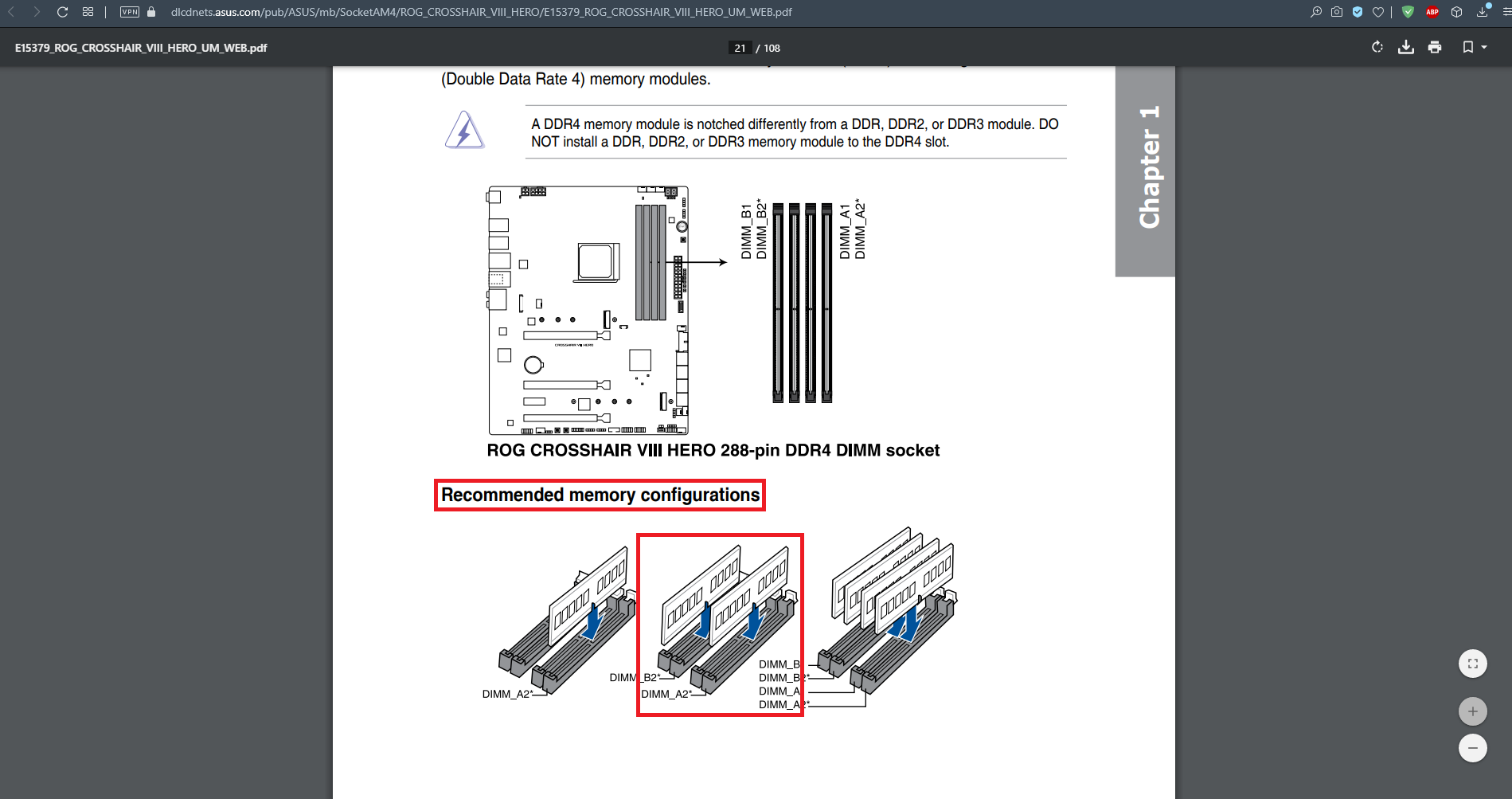
Task: Open the Adblock Plus extension
Action: [1432, 12]
